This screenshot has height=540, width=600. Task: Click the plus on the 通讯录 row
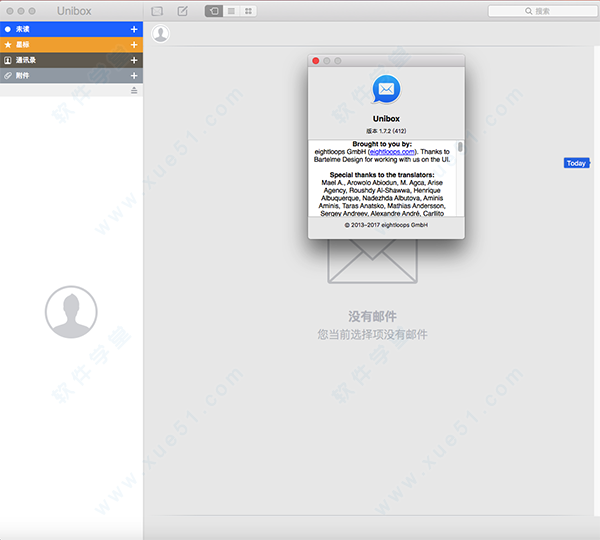pyautogui.click(x=134, y=60)
